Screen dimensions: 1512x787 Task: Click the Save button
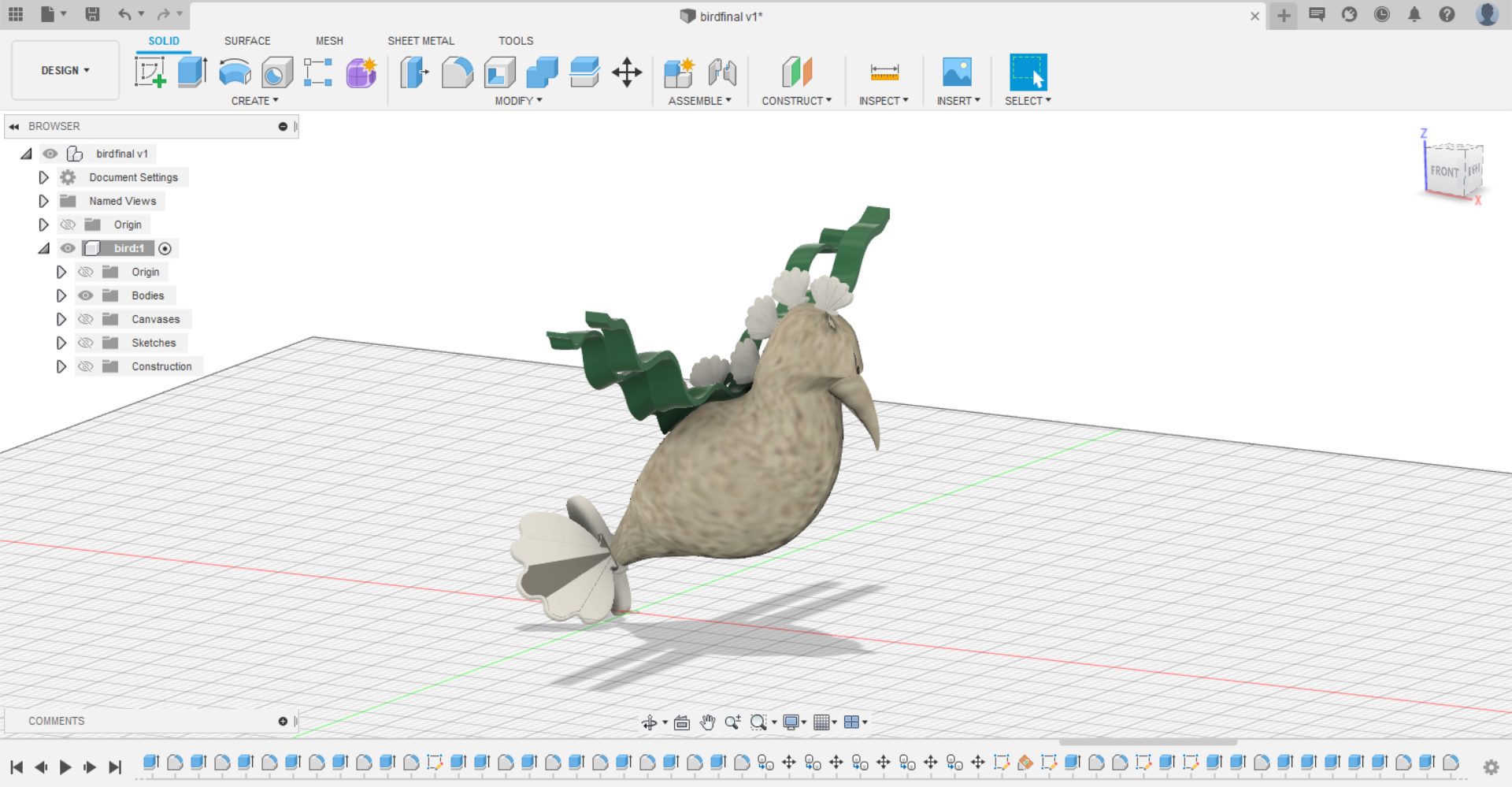[92, 14]
